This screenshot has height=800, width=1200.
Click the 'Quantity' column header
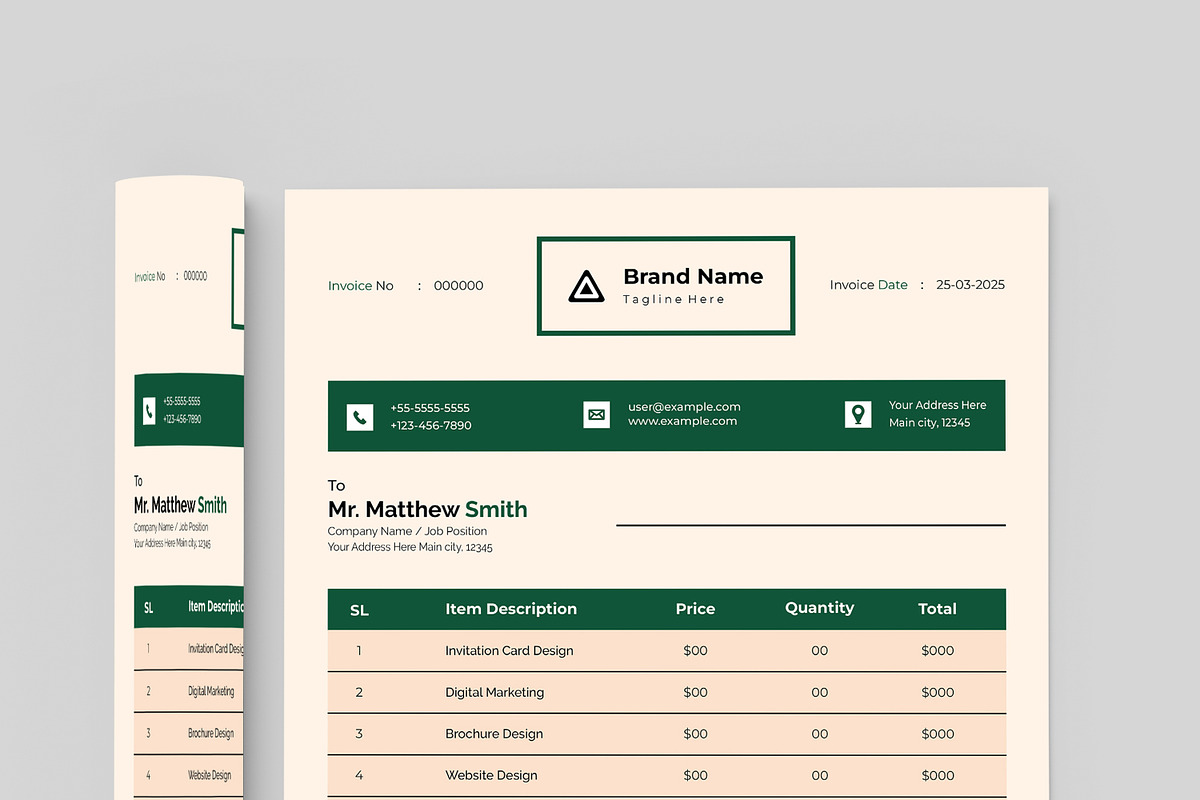tap(819, 608)
